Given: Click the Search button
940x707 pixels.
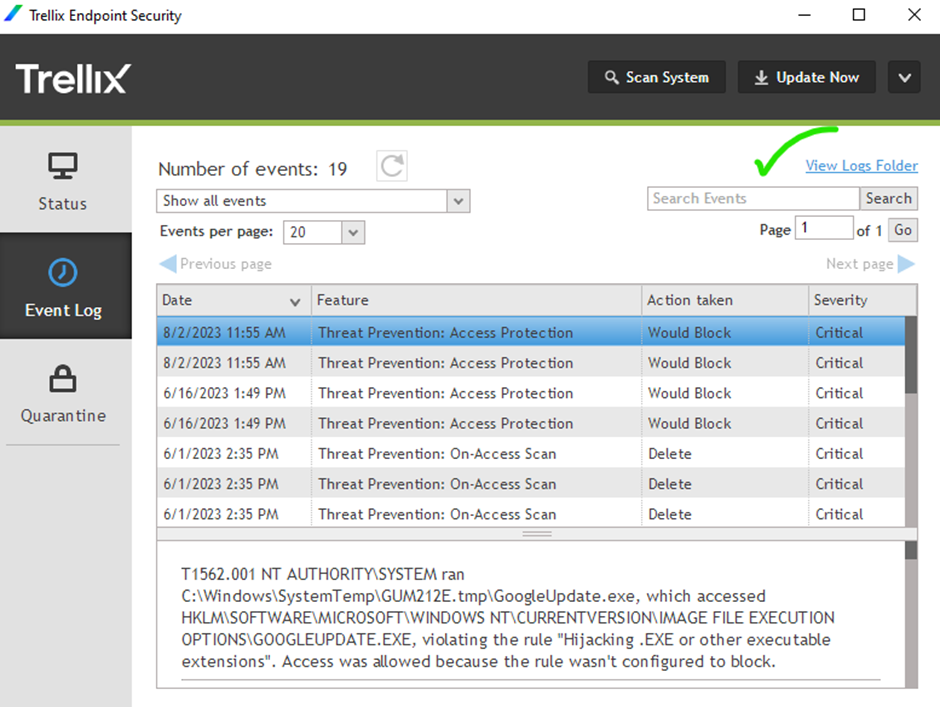Looking at the screenshot, I should pyautogui.click(x=888, y=198).
